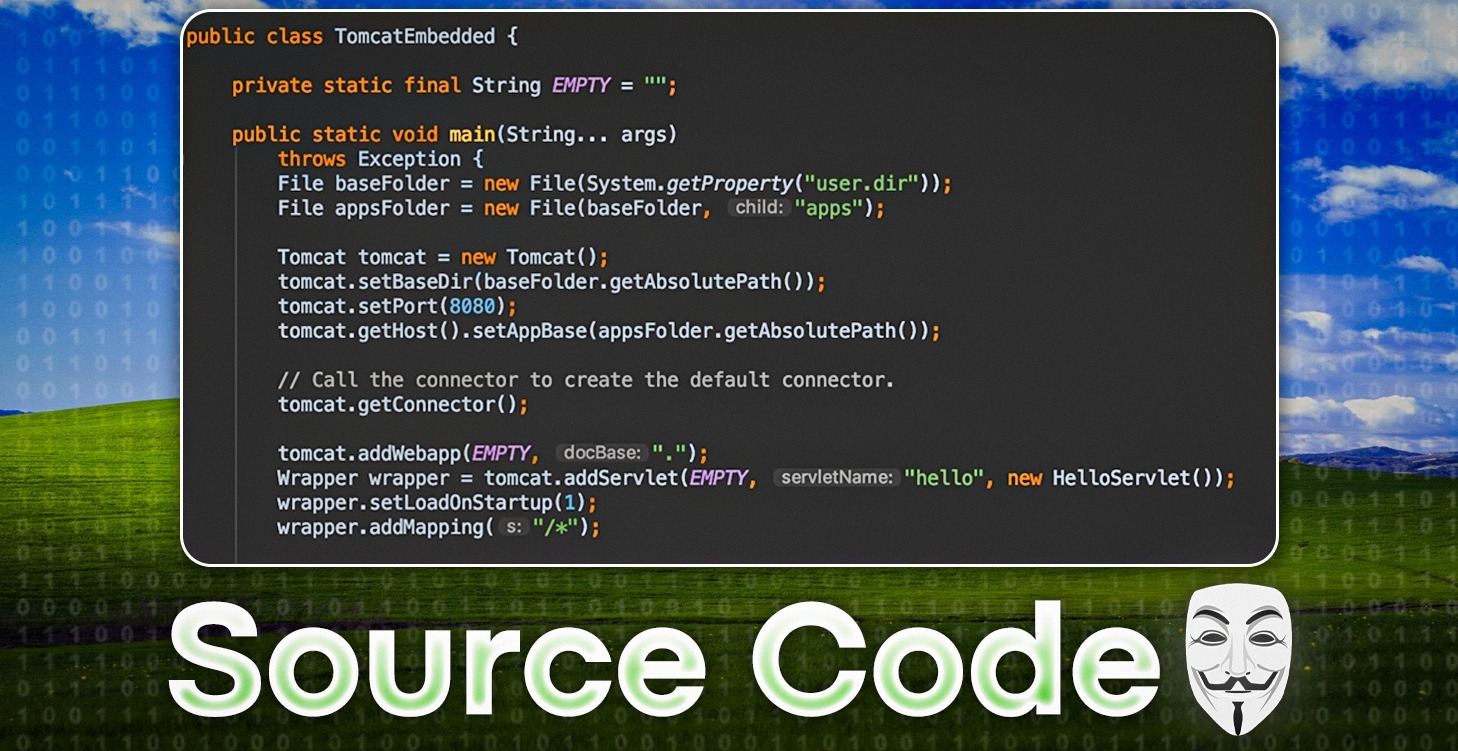The height and width of the screenshot is (751, 1458).
Task: Click the setAppBase method call
Action: [529, 331]
